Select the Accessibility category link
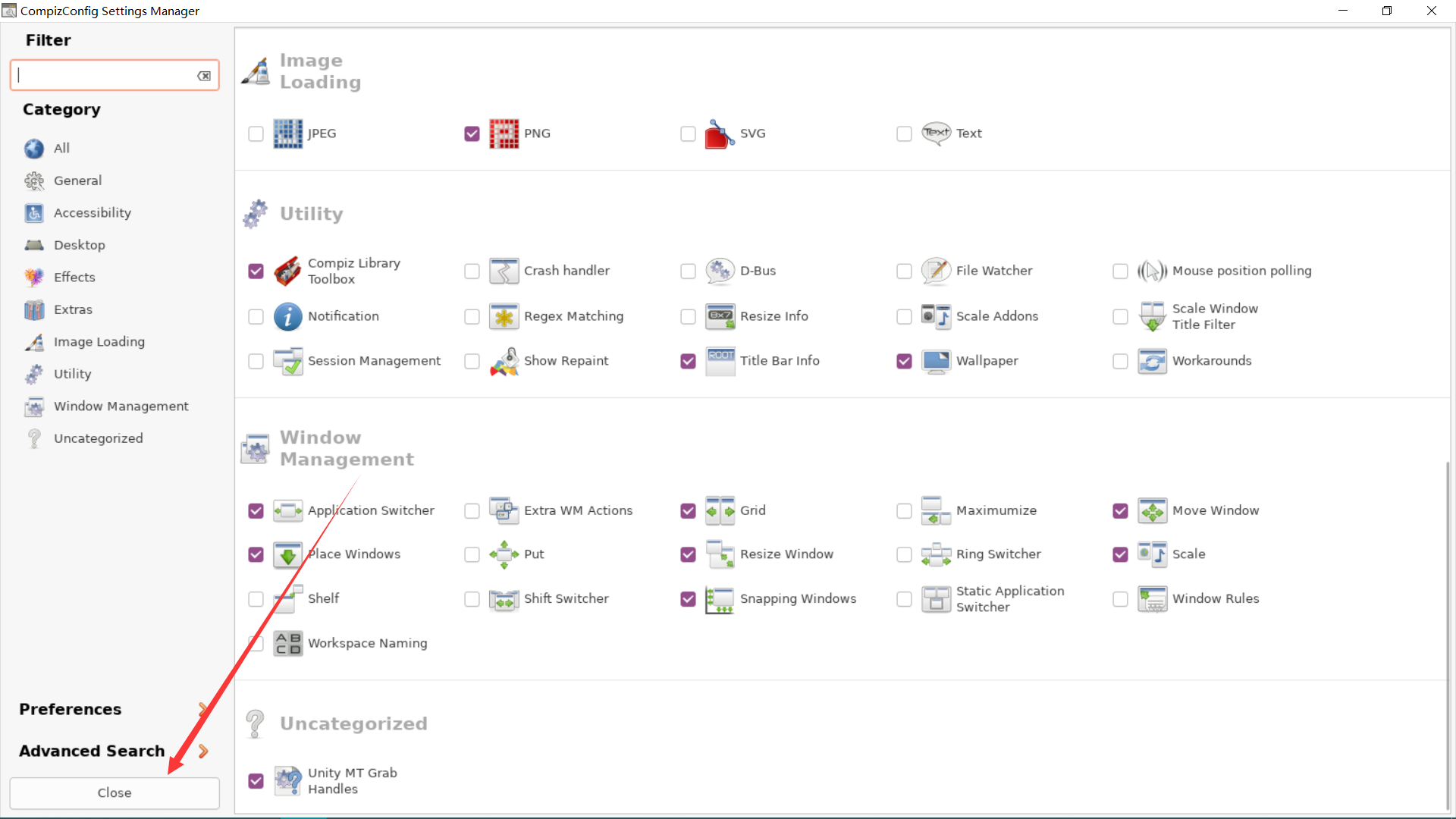This screenshot has height=819, width=1456. [x=93, y=212]
